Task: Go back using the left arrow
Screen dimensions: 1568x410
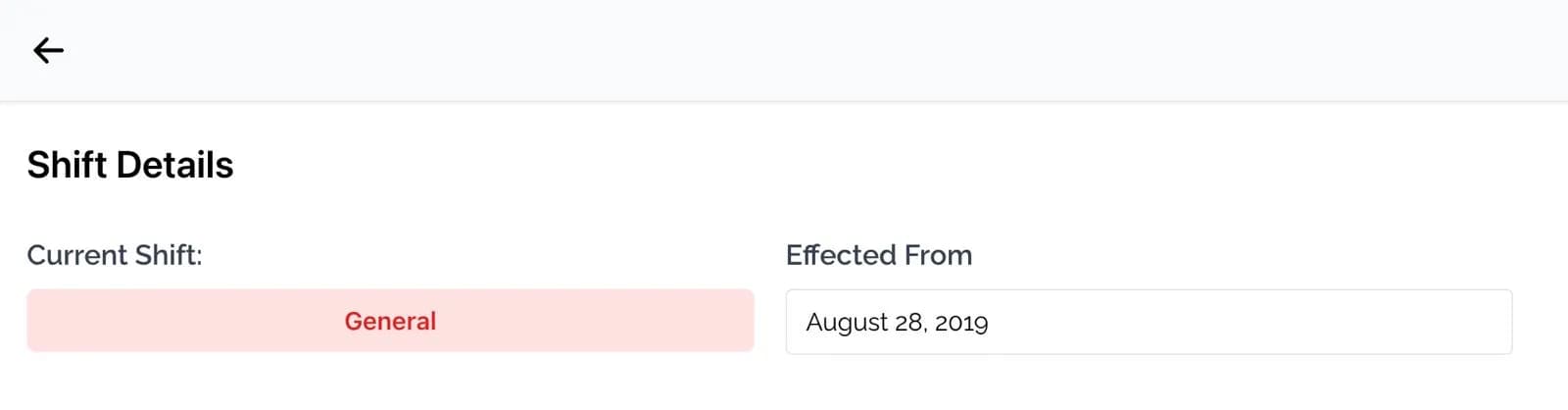Action: (x=48, y=50)
